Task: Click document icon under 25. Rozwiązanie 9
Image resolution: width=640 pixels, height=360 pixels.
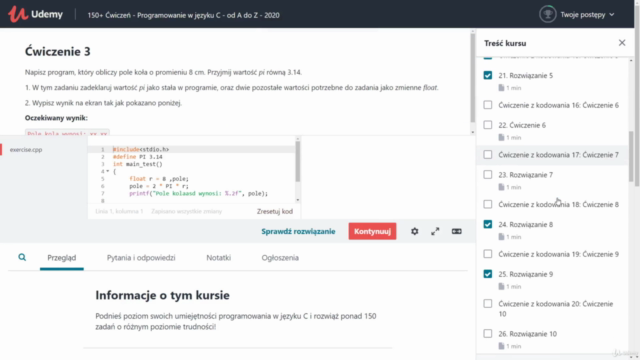Action: tap(501, 287)
